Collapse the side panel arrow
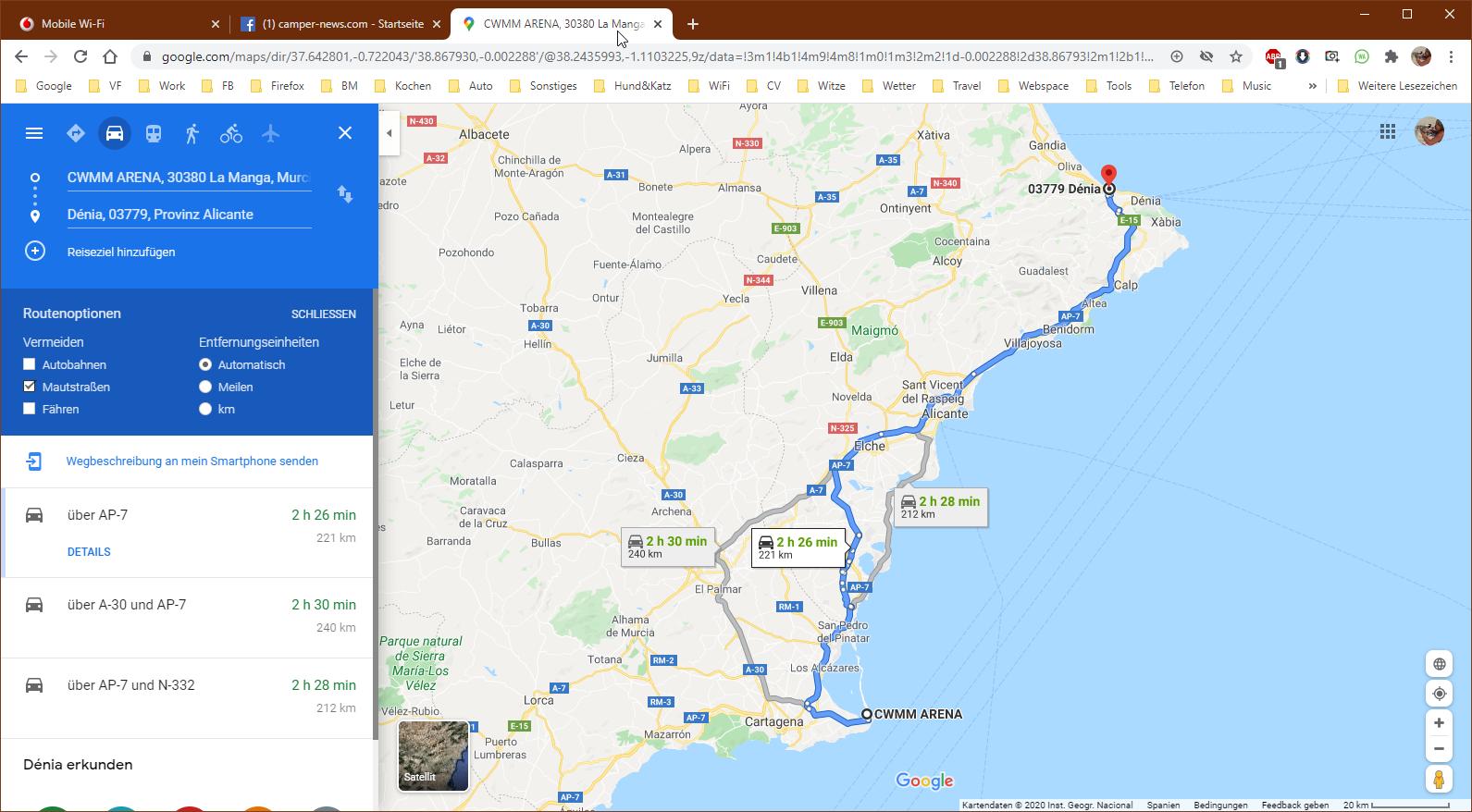Viewport: 1472px width, 812px height. [x=390, y=133]
